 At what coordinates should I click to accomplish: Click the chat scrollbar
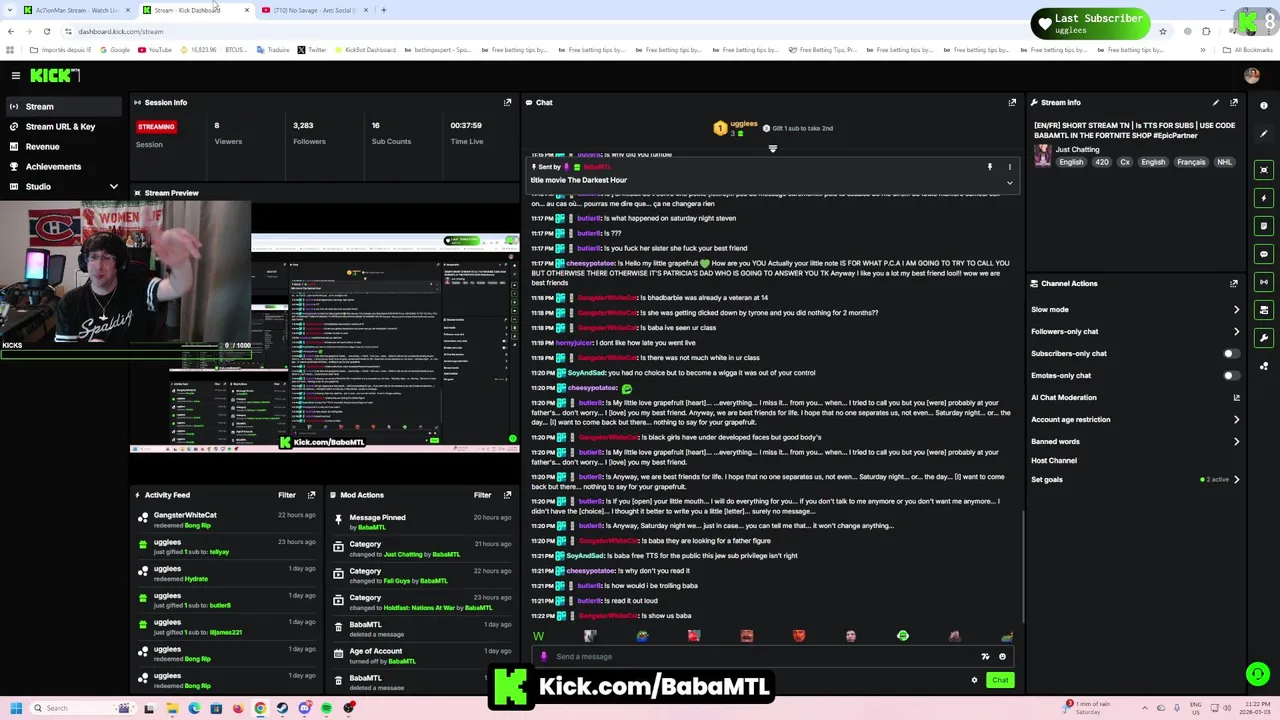click(x=1024, y=565)
